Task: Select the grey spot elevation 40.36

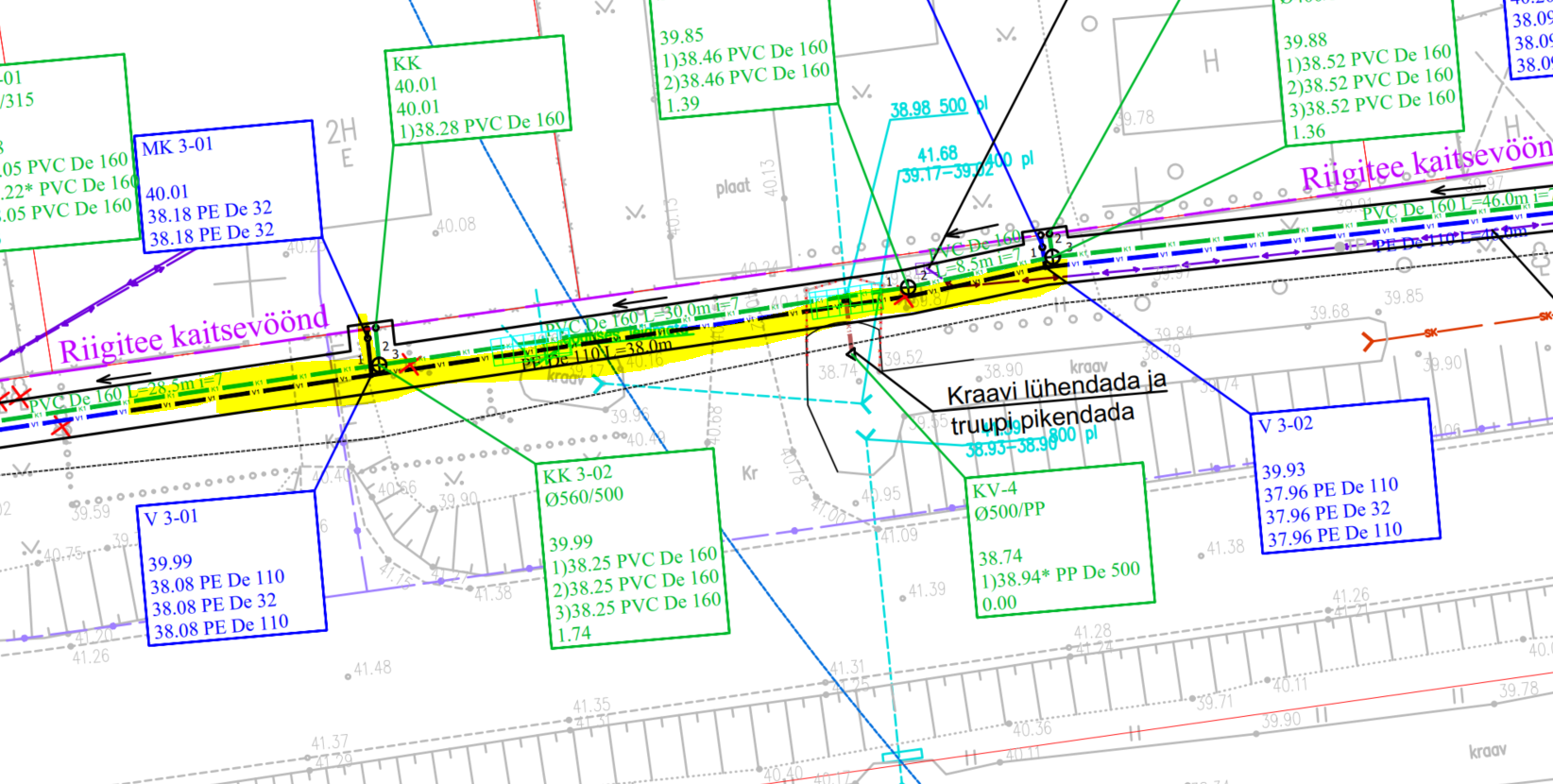Action: [1032, 728]
